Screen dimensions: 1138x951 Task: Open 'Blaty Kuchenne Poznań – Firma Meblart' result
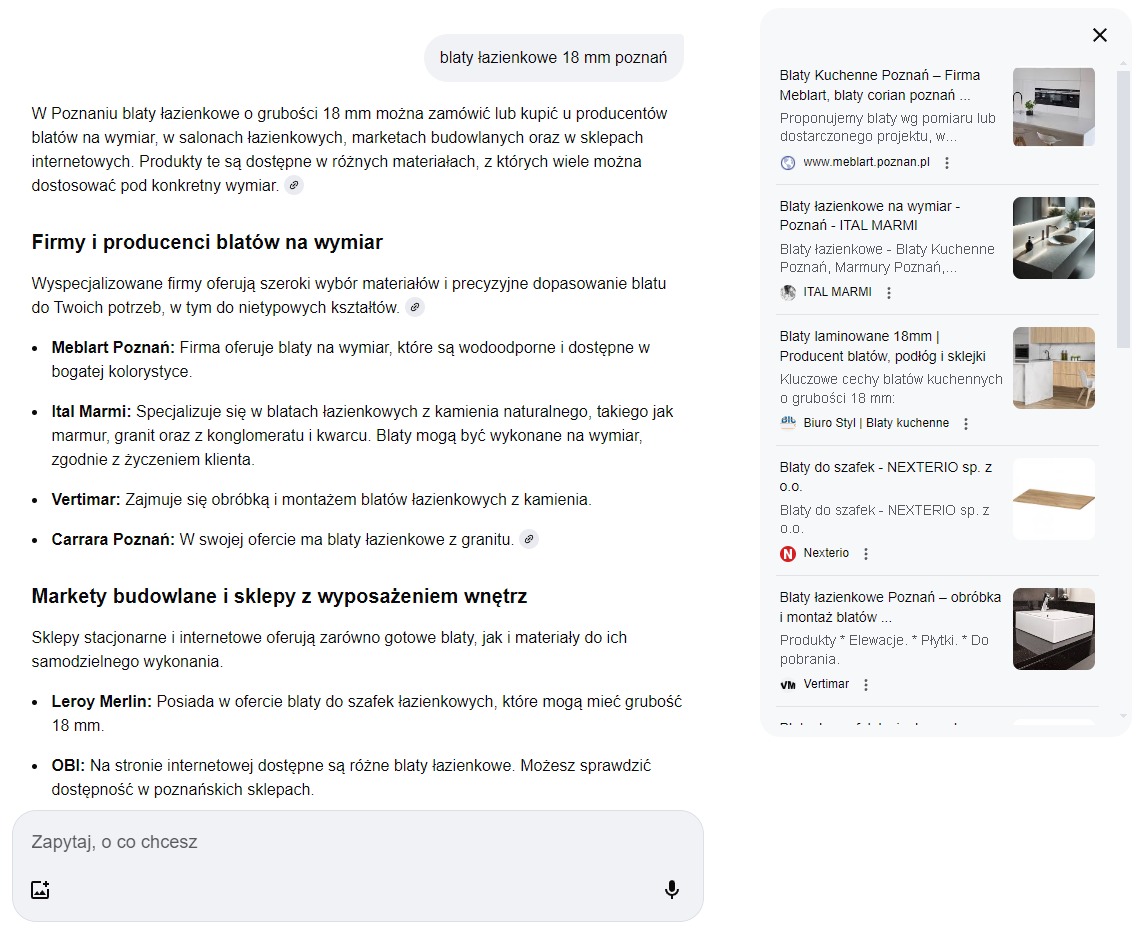[879, 85]
